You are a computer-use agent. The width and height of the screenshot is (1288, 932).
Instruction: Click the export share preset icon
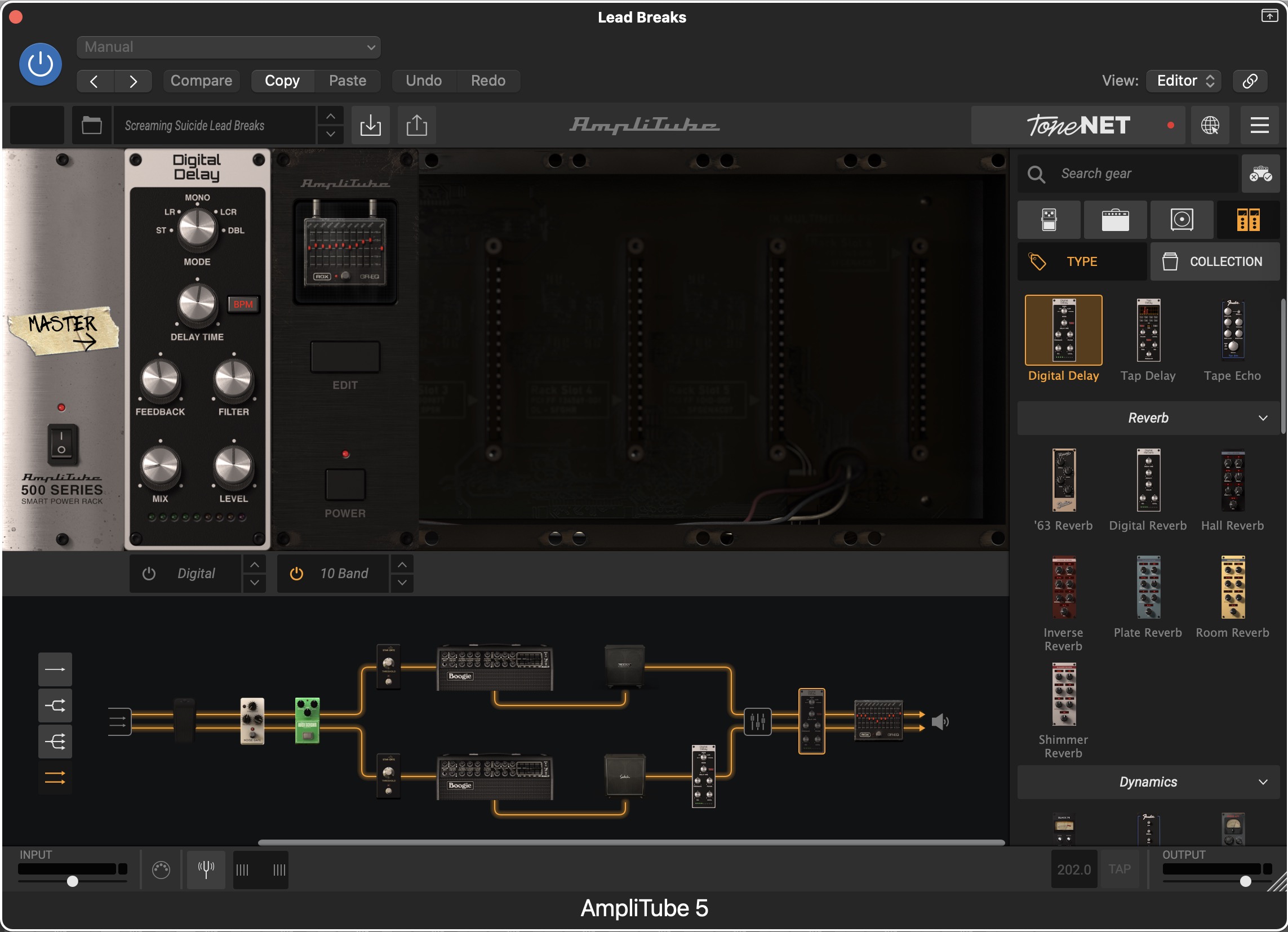pos(416,125)
